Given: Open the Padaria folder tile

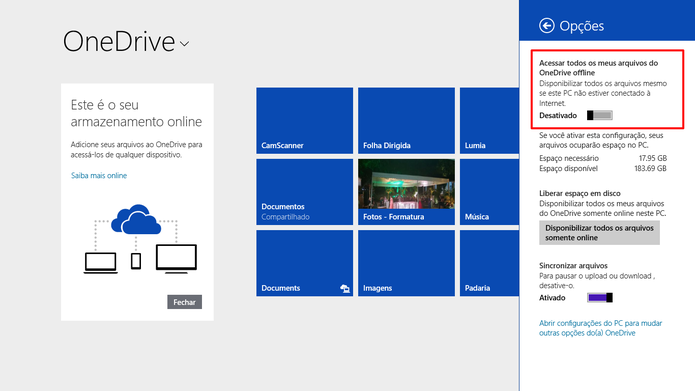Looking at the screenshot, I should point(489,263).
